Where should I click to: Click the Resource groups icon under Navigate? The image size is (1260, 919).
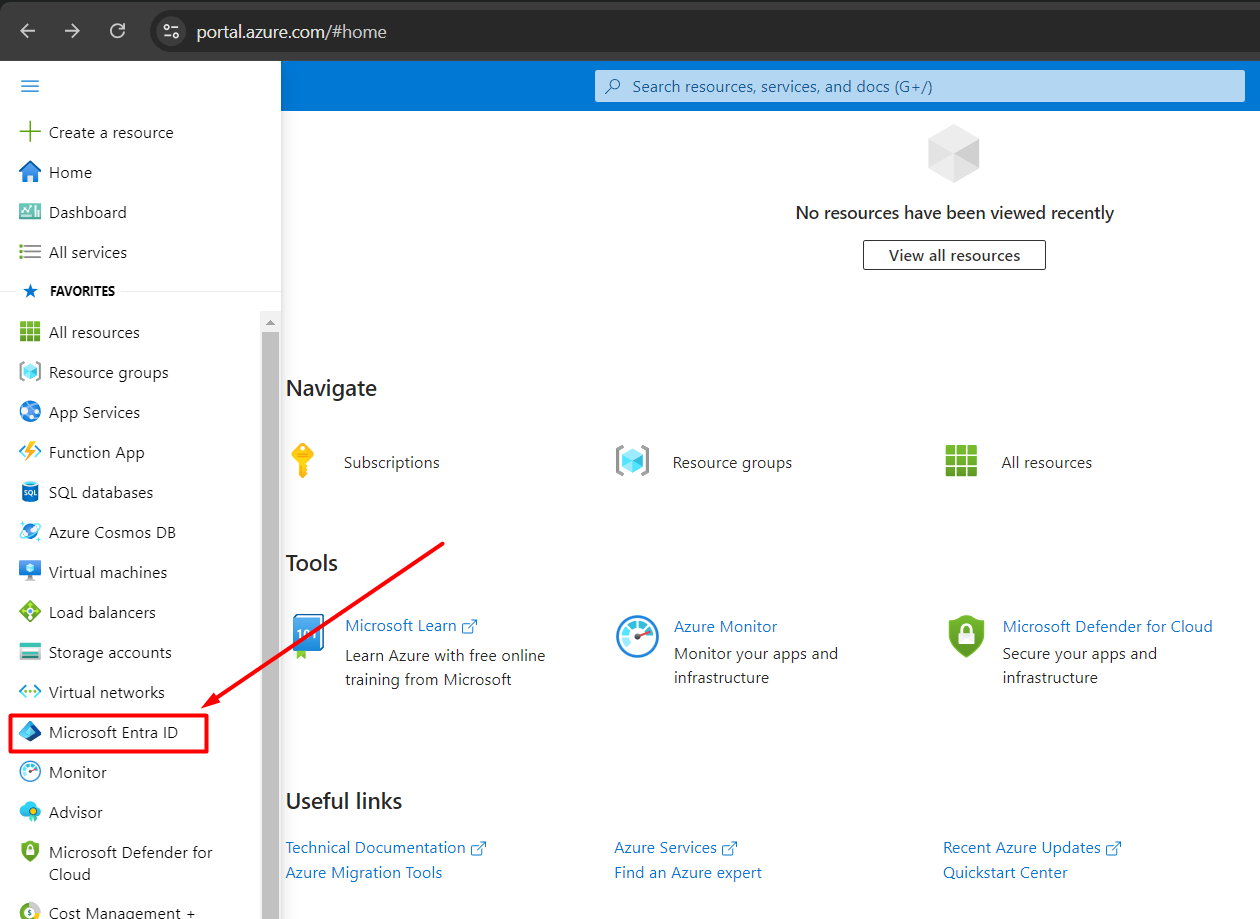632,461
